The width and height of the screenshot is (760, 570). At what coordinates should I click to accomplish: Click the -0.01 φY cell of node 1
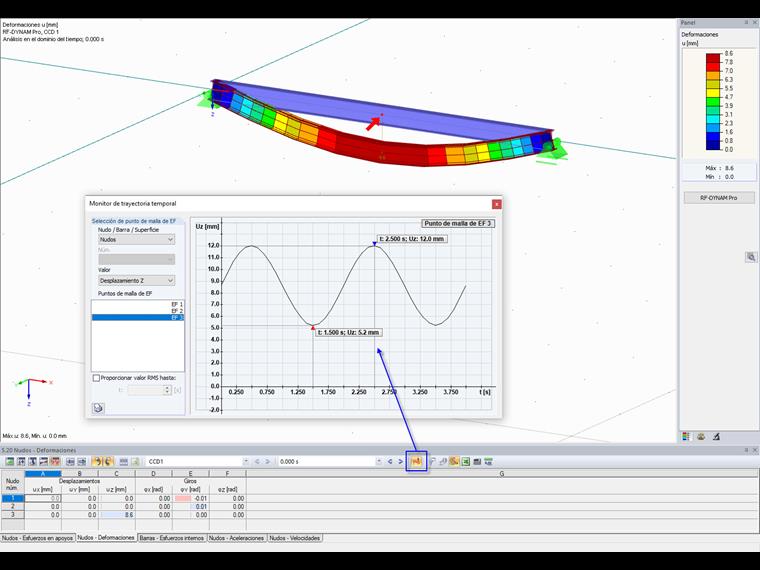click(191, 498)
